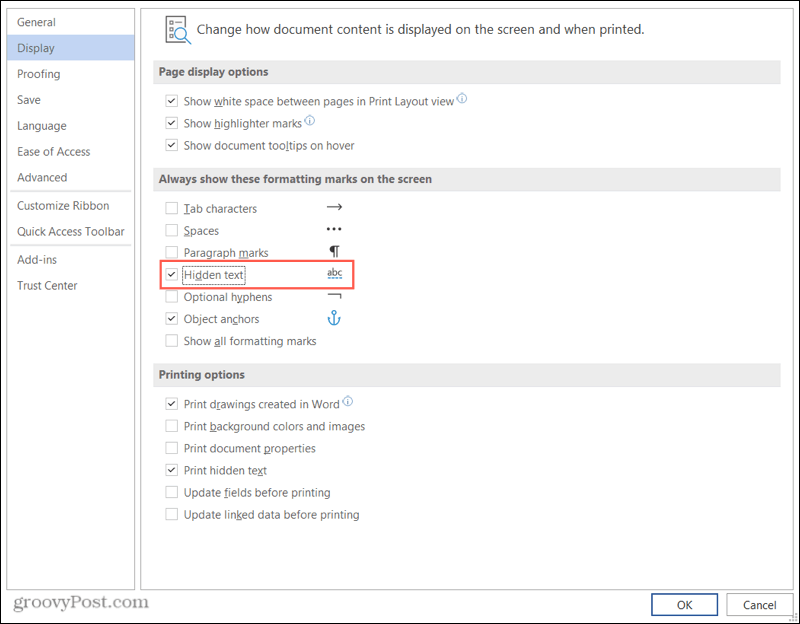Open Quick Access Toolbar settings
The width and height of the screenshot is (800, 624).
(x=71, y=232)
